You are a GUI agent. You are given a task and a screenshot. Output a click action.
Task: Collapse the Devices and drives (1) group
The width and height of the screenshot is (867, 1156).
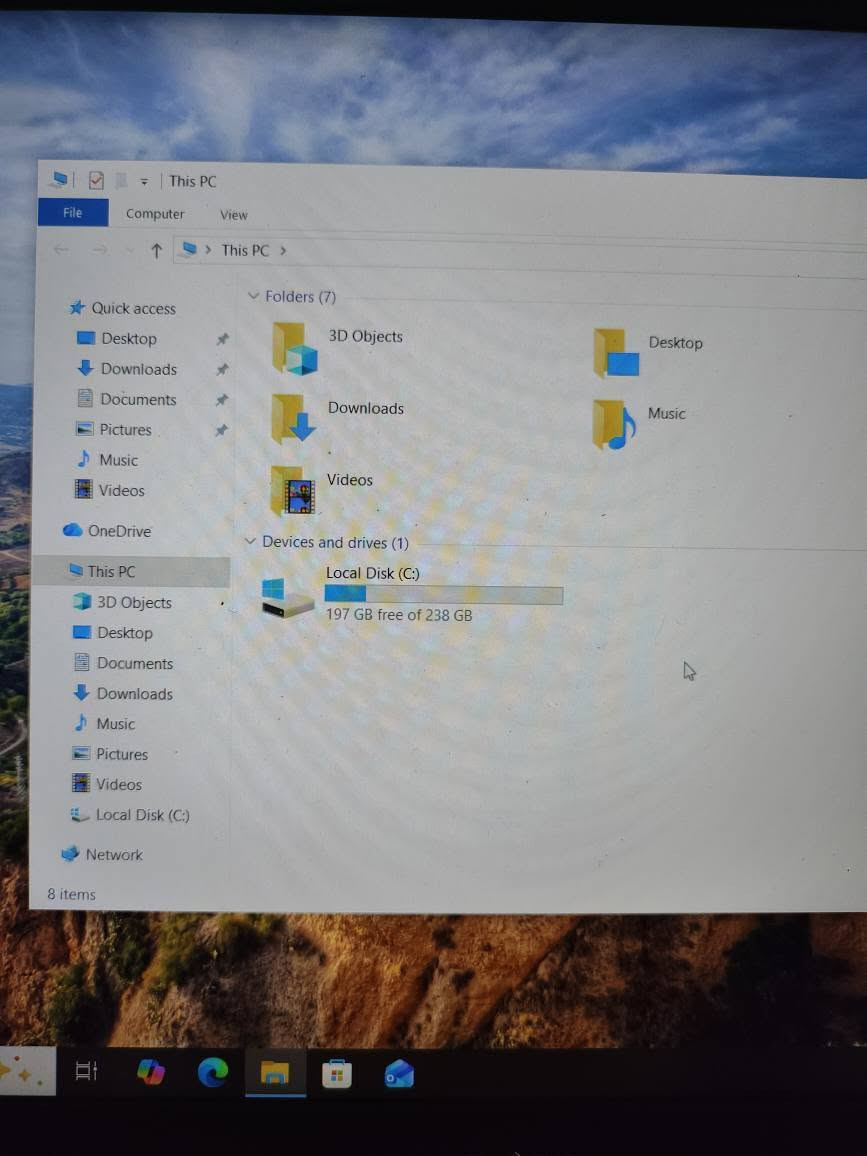(x=250, y=541)
